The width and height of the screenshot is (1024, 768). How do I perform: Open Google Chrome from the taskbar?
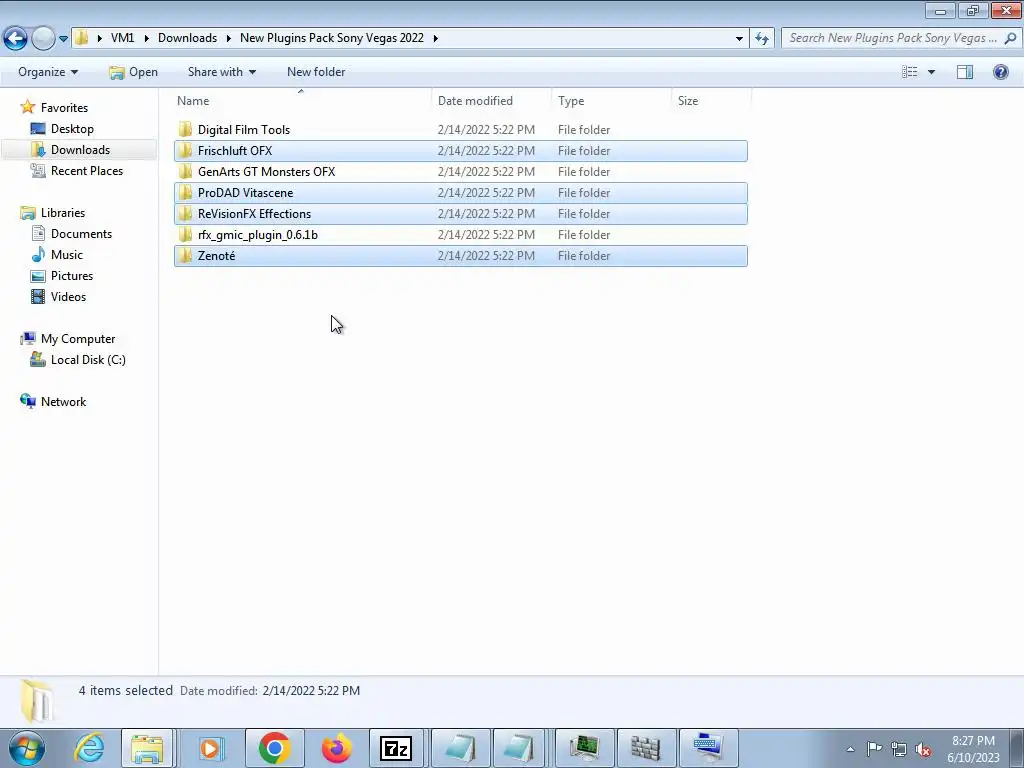point(274,748)
